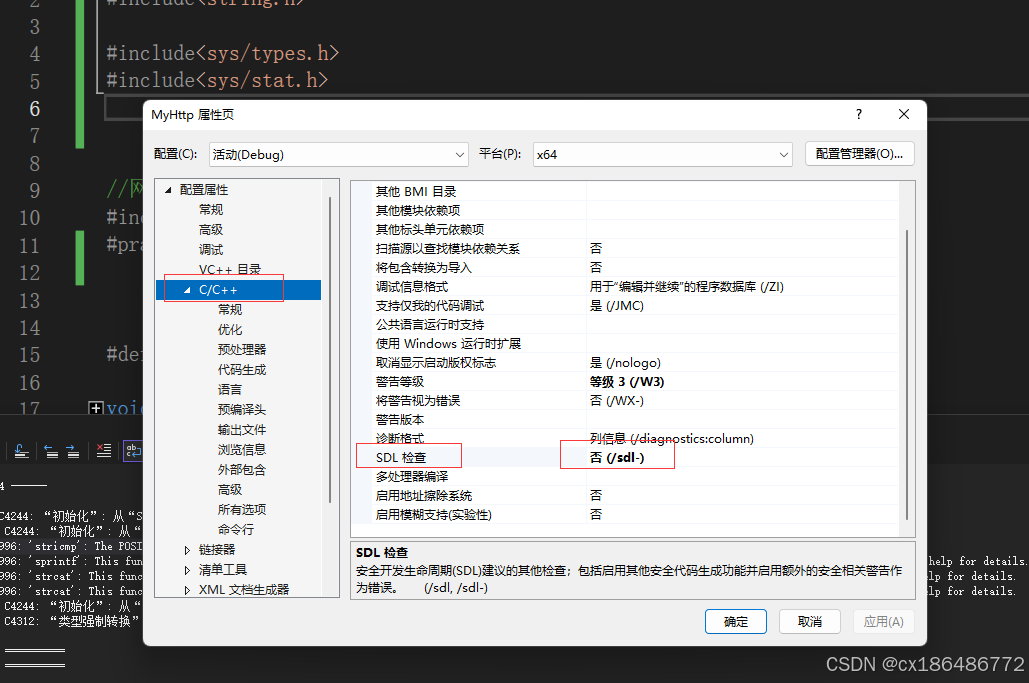Expand the XML 文档生成器 node
The width and height of the screenshot is (1029, 683).
[x=186, y=589]
